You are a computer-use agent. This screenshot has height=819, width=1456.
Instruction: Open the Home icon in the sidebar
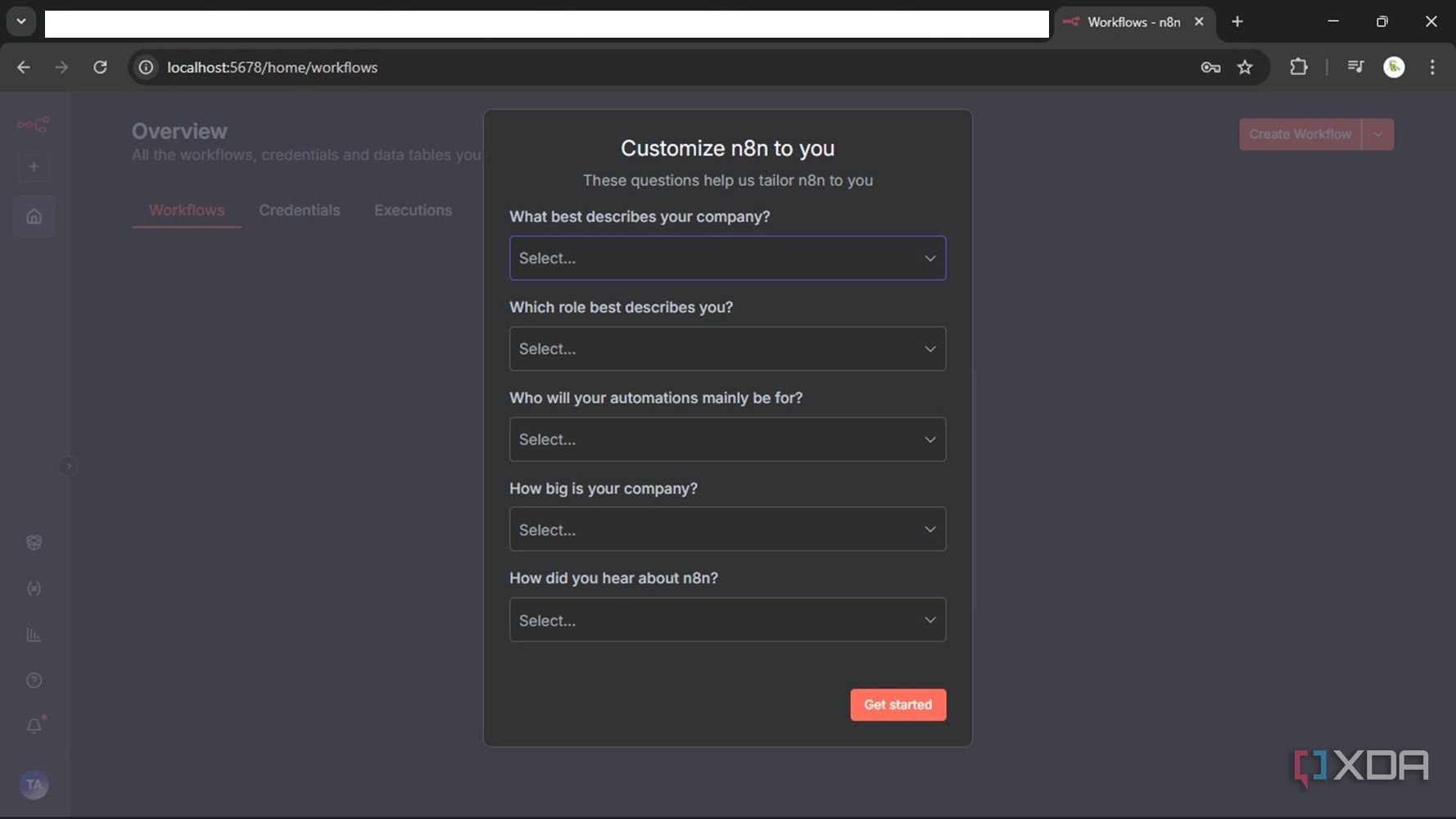34,216
